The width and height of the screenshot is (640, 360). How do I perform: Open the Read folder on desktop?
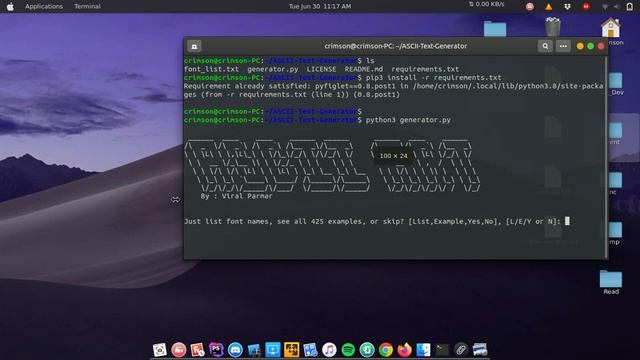point(611,282)
